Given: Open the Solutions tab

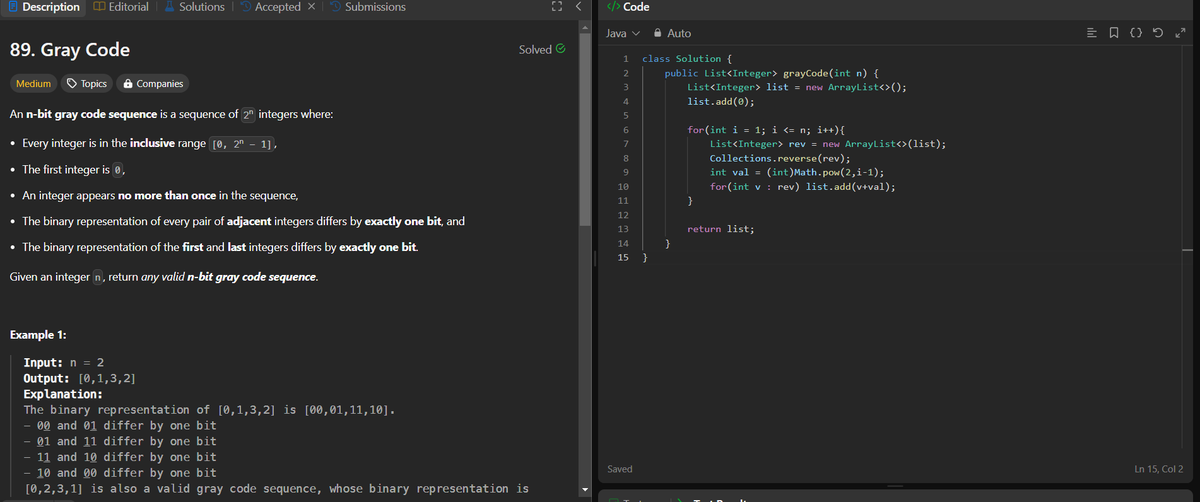Looking at the screenshot, I should 194,7.
